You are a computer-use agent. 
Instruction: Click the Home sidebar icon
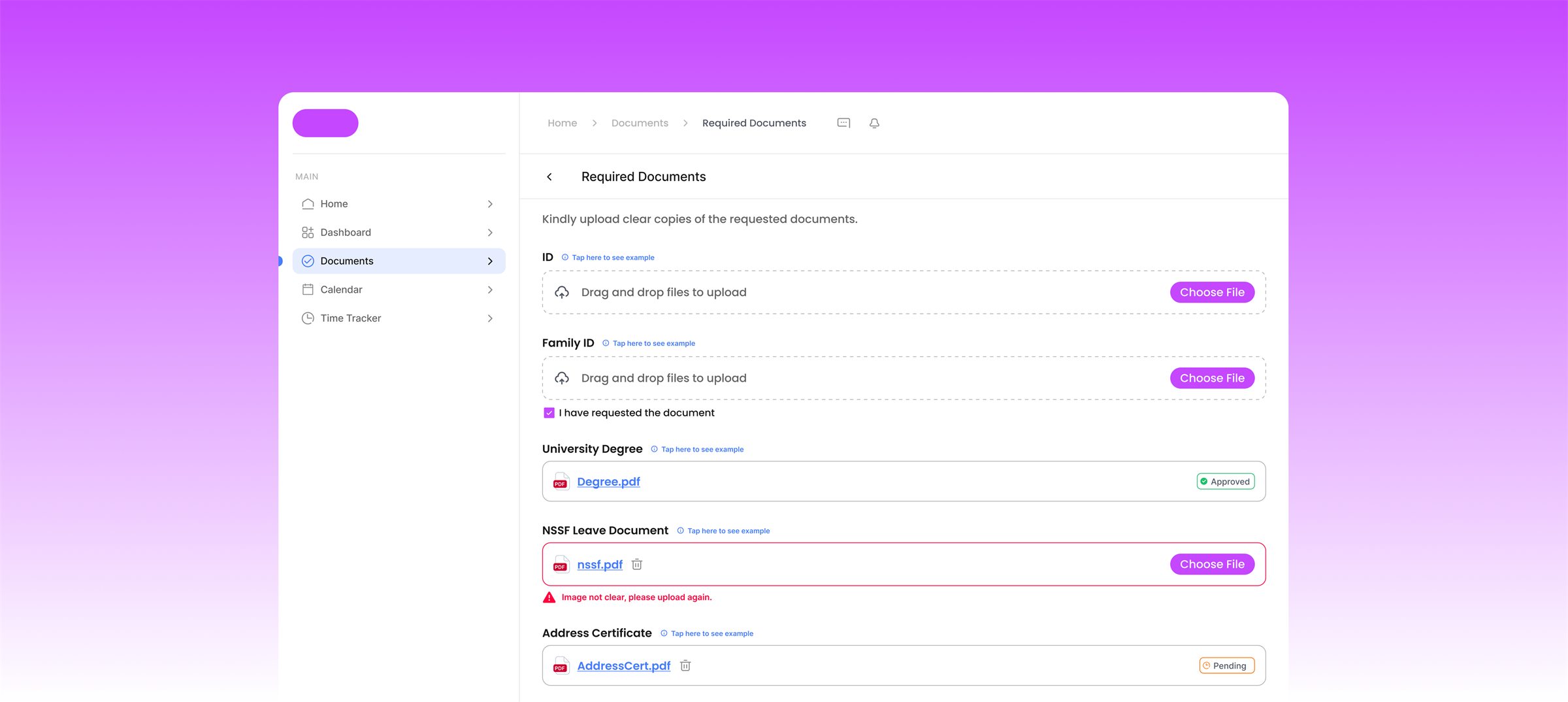click(x=308, y=204)
